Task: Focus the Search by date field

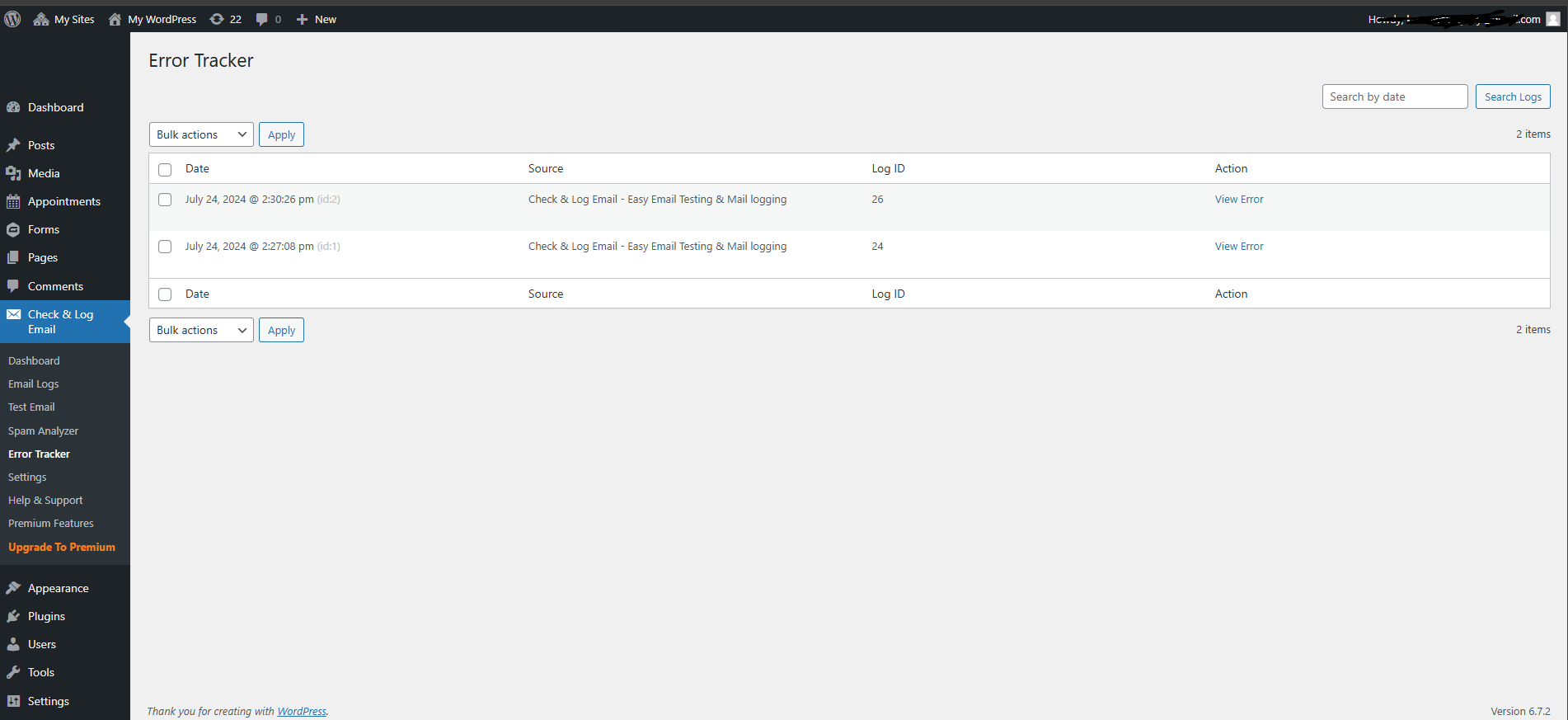Action: pyautogui.click(x=1395, y=96)
